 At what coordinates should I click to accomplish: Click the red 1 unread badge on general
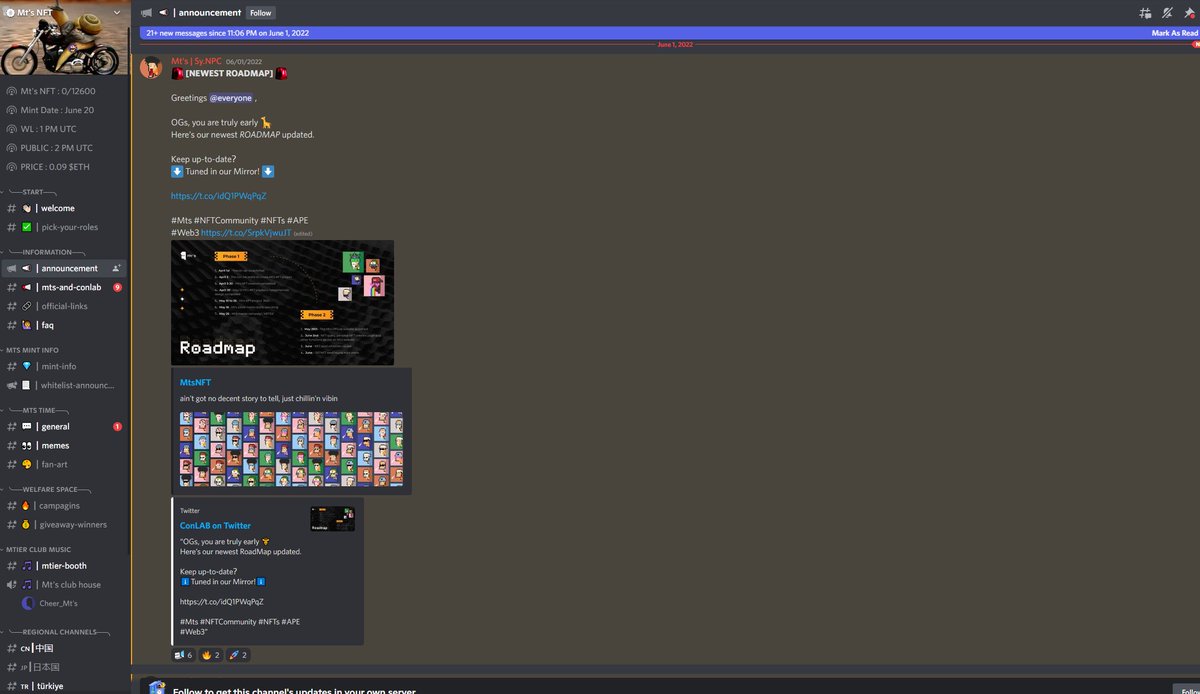(x=118, y=426)
